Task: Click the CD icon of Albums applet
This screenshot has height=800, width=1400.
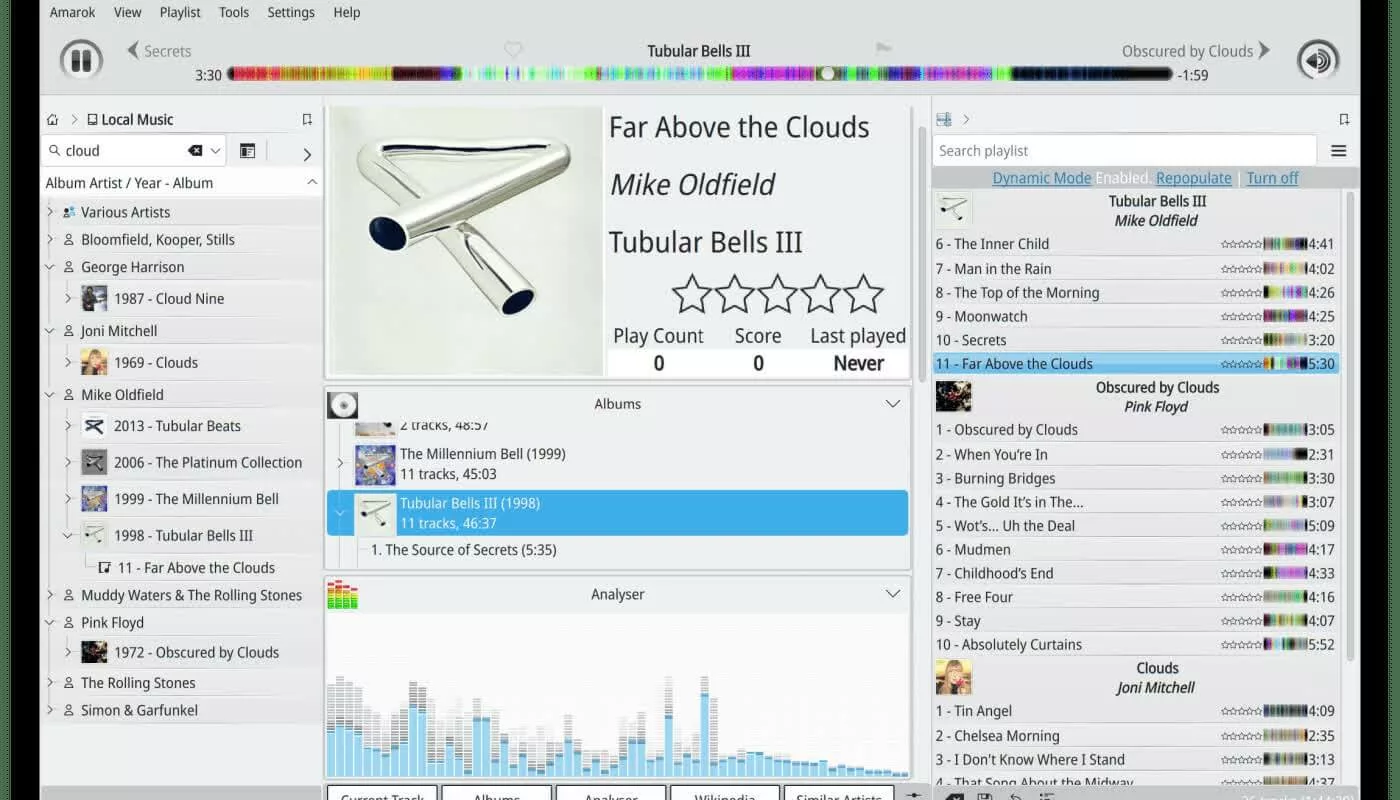Action: point(342,404)
